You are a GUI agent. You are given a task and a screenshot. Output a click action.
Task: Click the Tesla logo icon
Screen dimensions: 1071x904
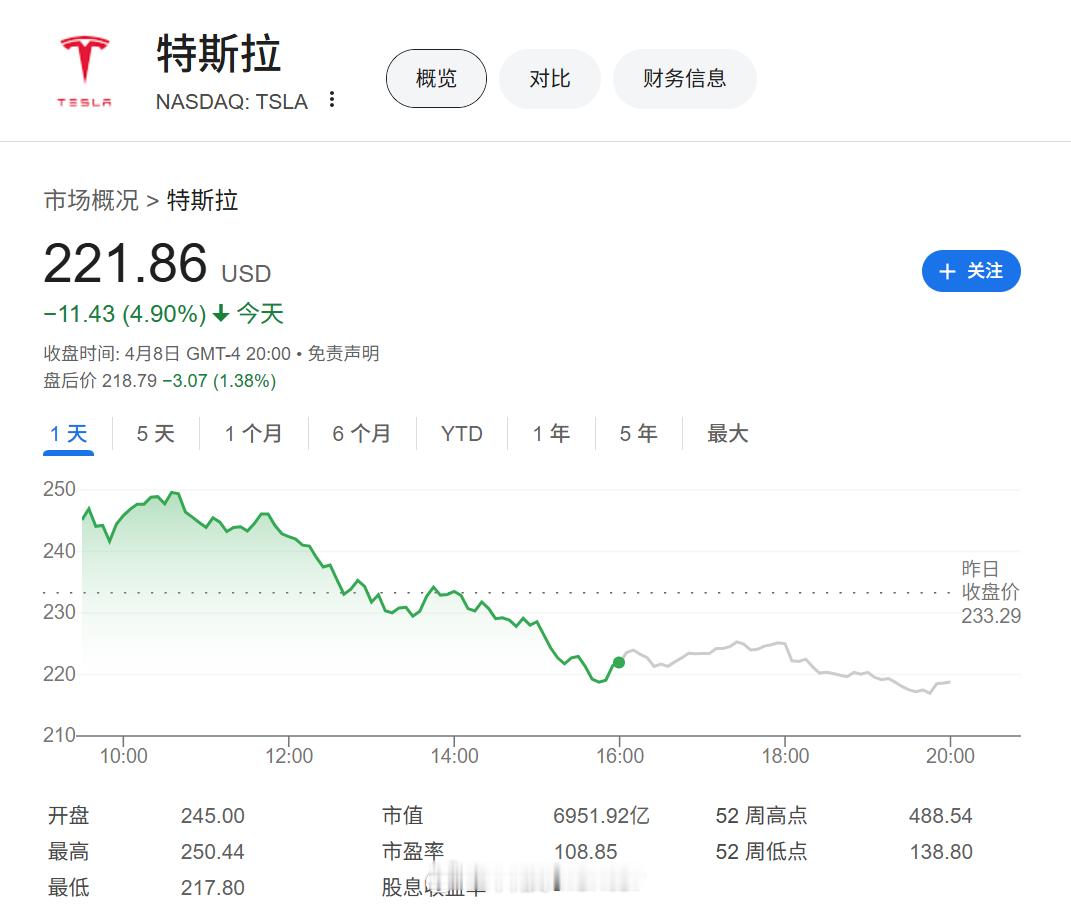(84, 71)
